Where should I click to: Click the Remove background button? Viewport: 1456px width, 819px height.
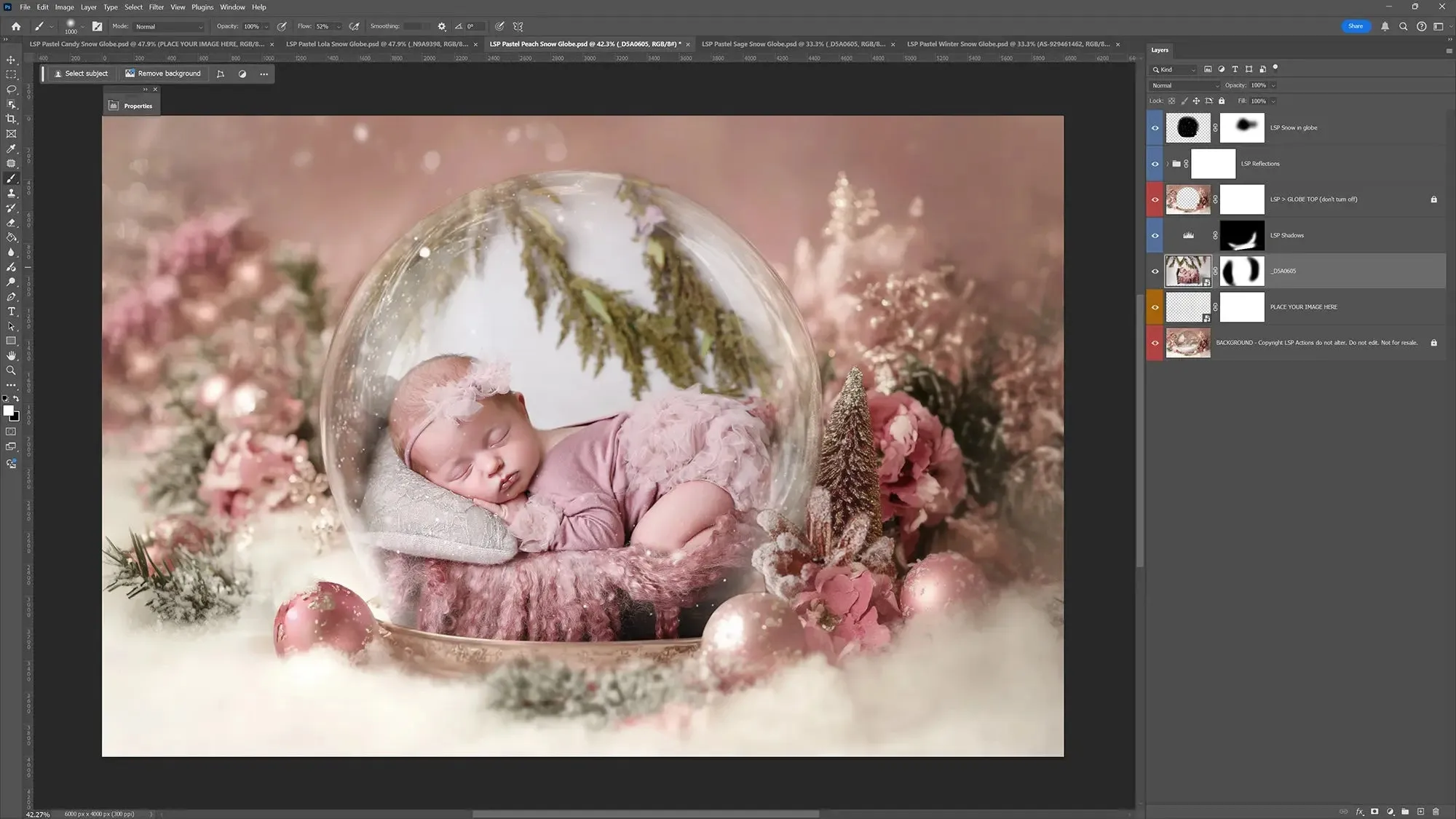(x=163, y=74)
